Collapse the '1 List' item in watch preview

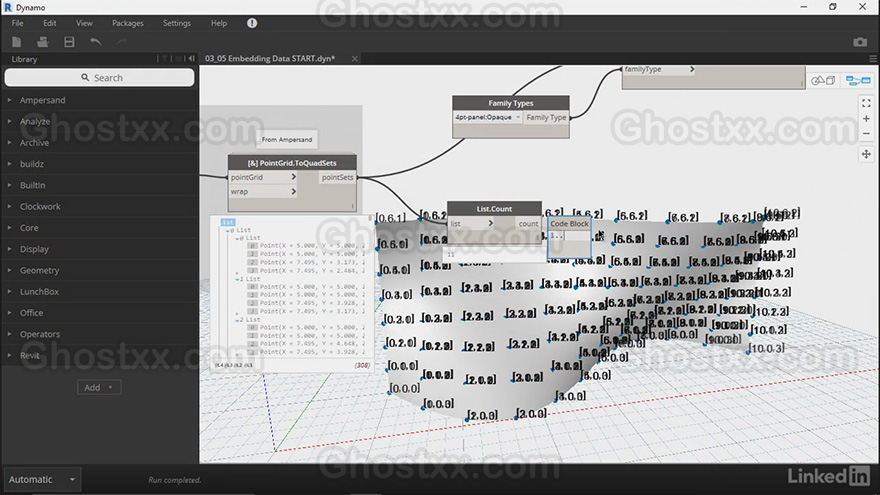click(x=237, y=279)
